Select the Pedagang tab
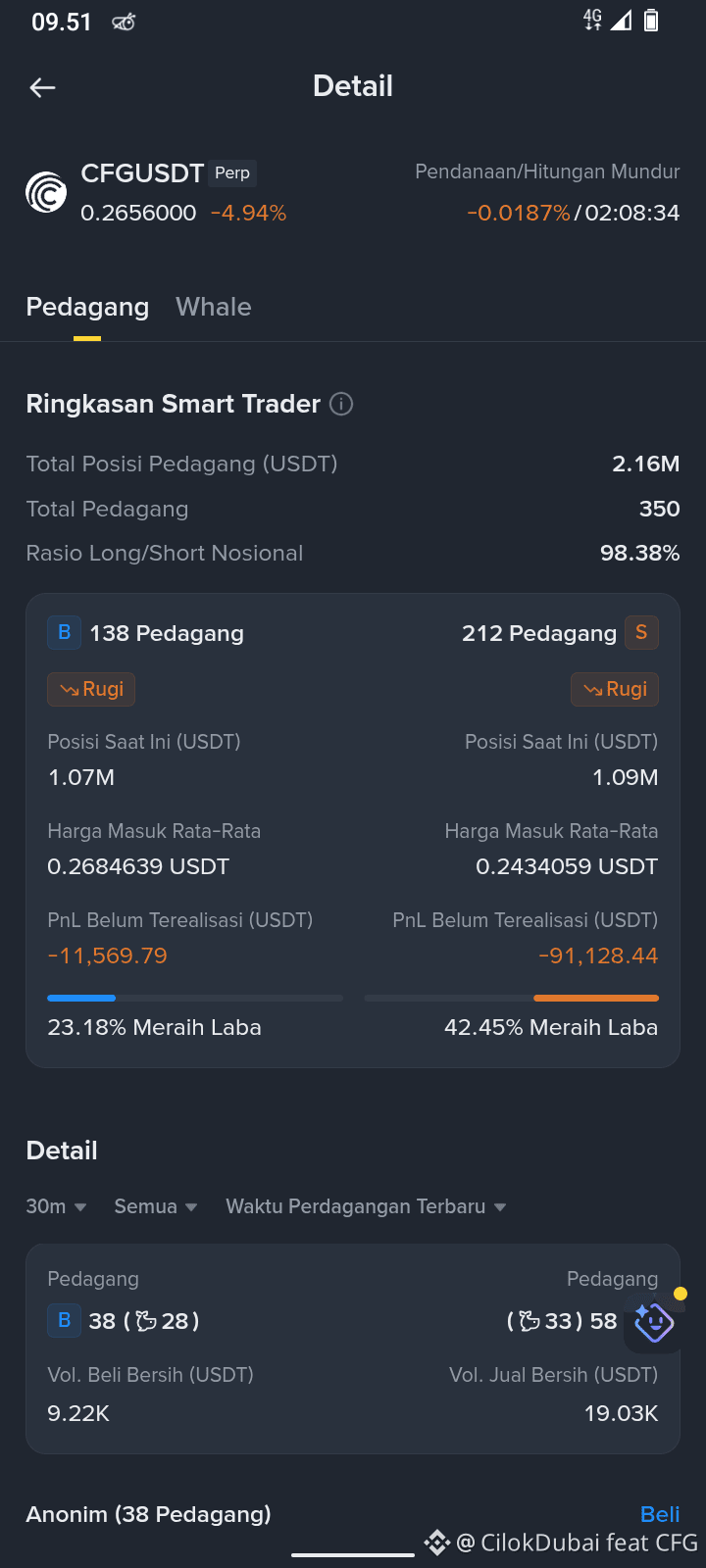Image resolution: width=706 pixels, height=1568 pixels. click(87, 307)
